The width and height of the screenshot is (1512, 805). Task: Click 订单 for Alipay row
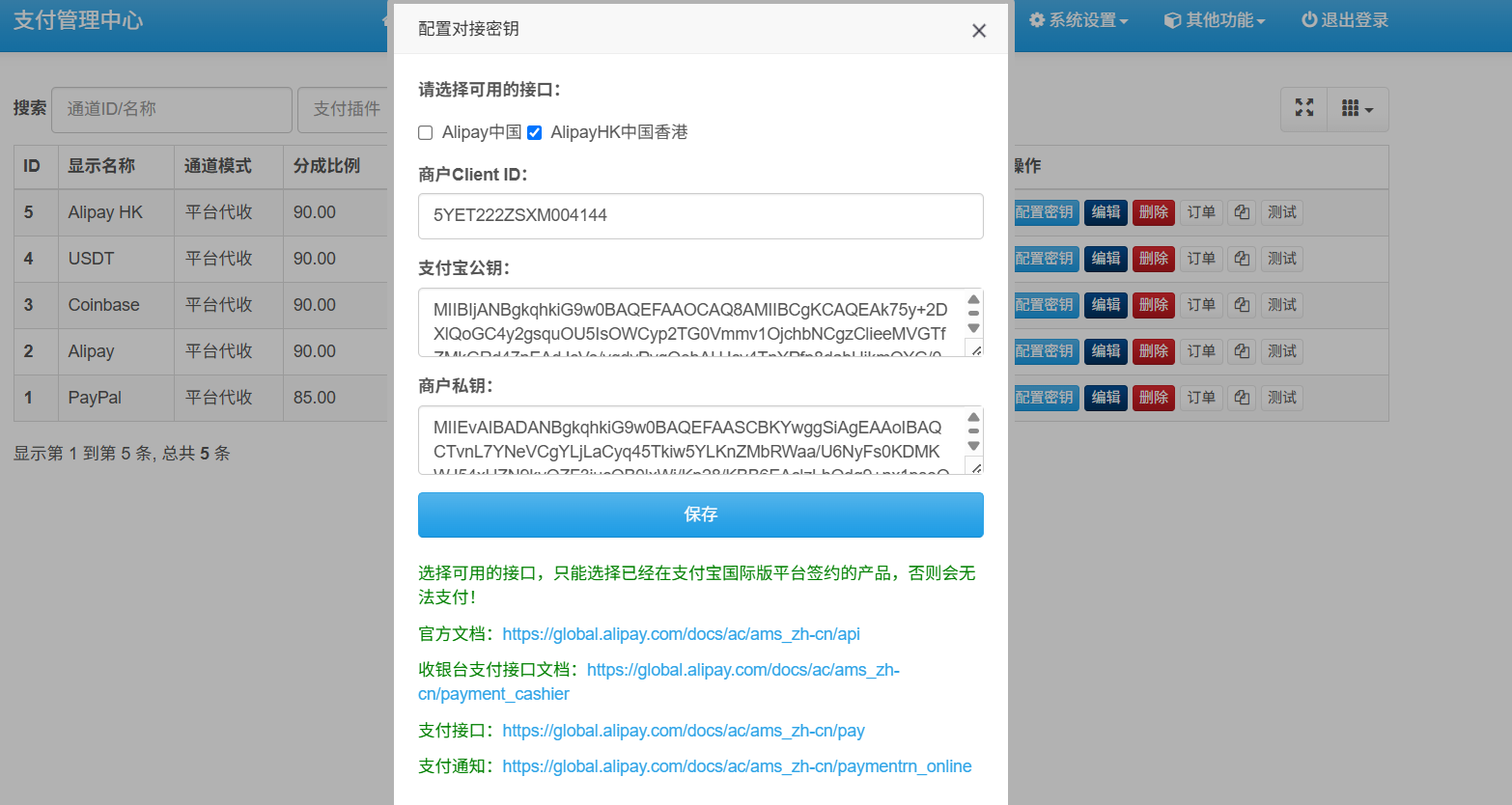tap(1201, 351)
